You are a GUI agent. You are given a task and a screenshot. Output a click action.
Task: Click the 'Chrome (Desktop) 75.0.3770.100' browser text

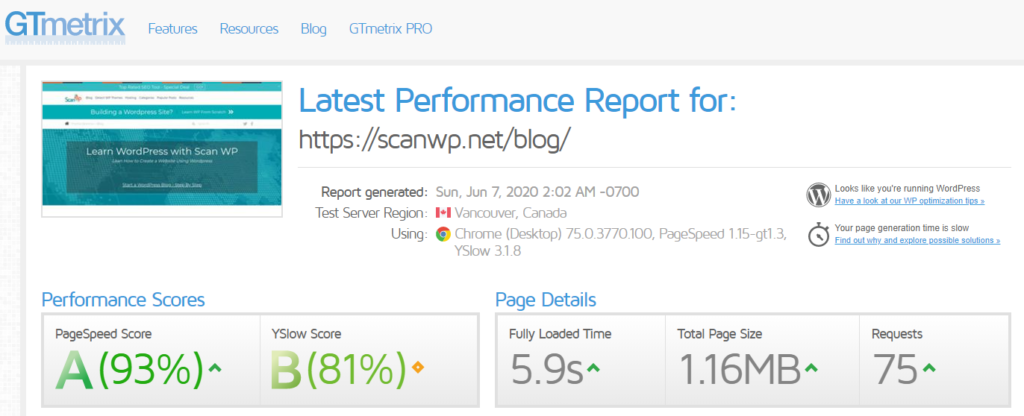(554, 234)
